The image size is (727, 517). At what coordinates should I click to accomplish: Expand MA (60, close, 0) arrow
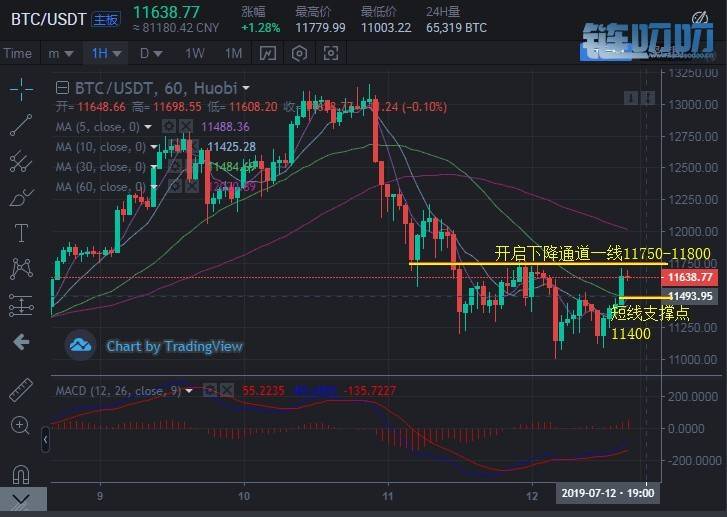pyautogui.click(x=154, y=186)
